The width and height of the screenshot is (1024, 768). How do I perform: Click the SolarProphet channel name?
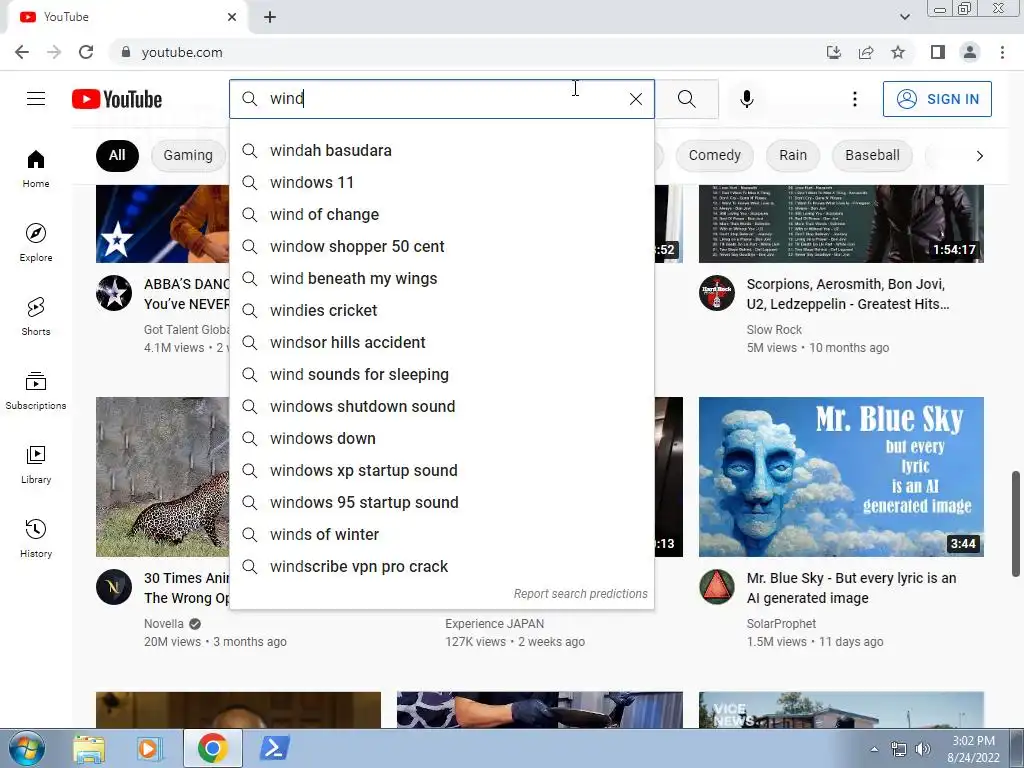coord(781,624)
